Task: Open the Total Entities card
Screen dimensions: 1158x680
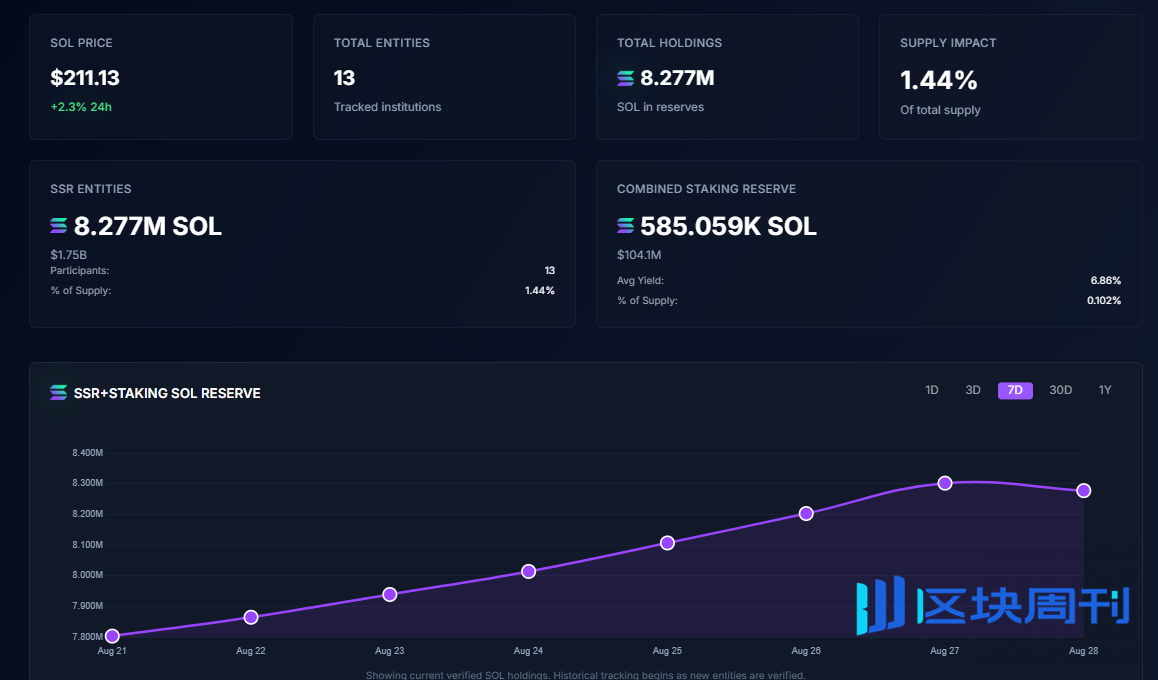Action: [x=444, y=77]
